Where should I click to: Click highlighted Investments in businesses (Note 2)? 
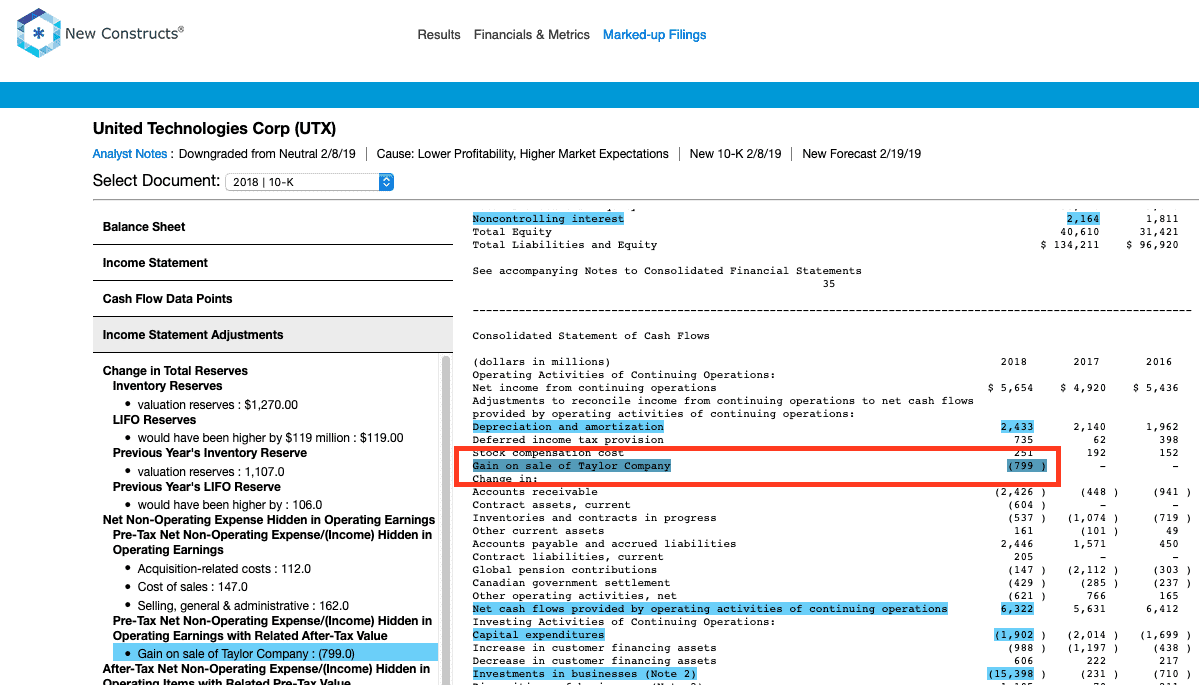pyautogui.click(x=584, y=674)
